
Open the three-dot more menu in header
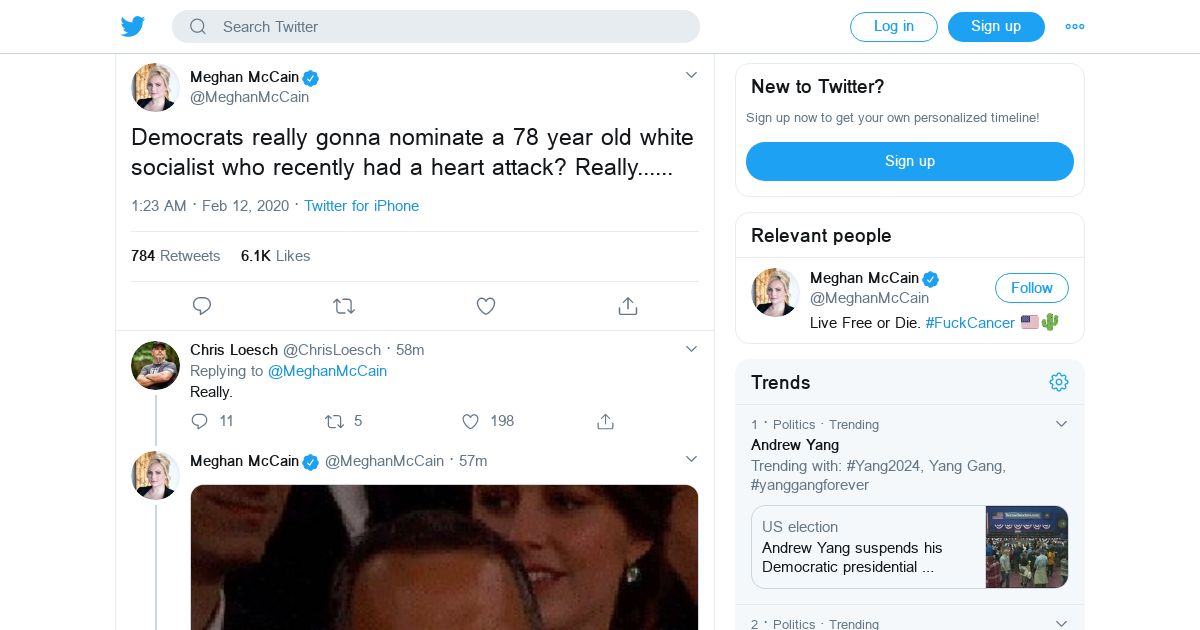[1075, 27]
